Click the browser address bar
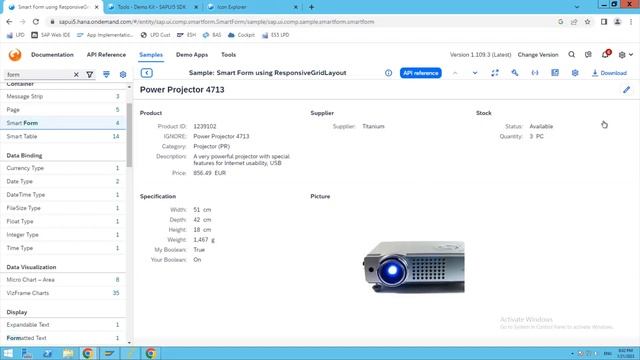 point(302,22)
